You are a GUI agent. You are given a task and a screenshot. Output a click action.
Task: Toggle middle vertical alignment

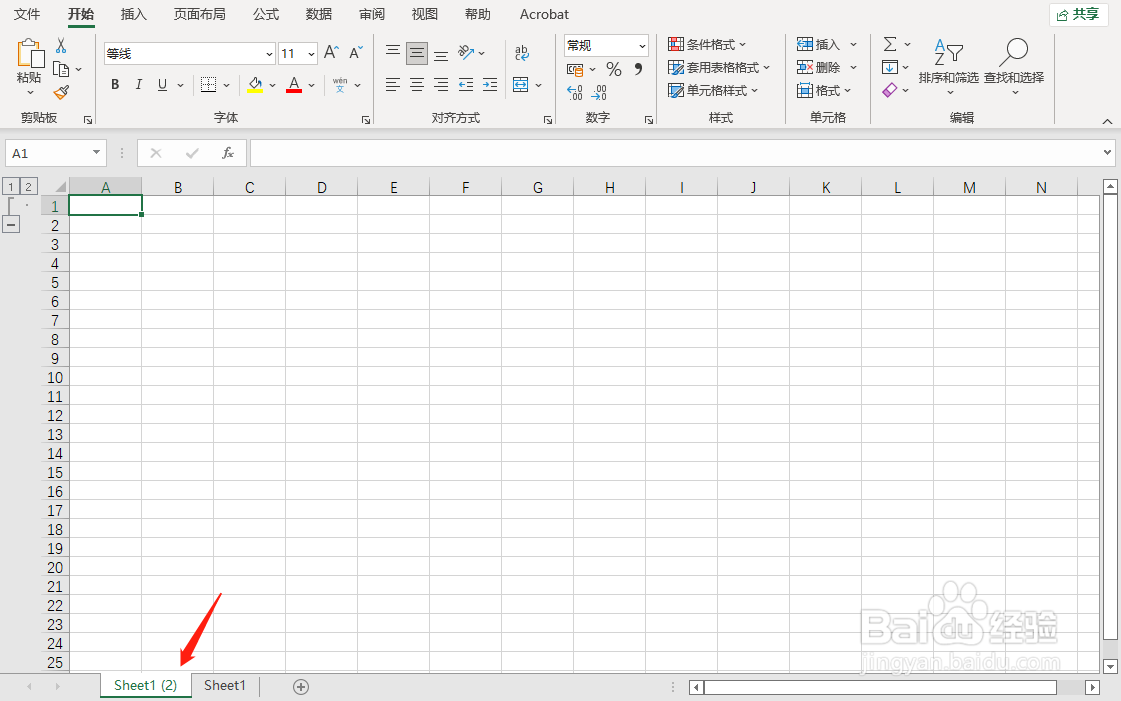pos(417,53)
